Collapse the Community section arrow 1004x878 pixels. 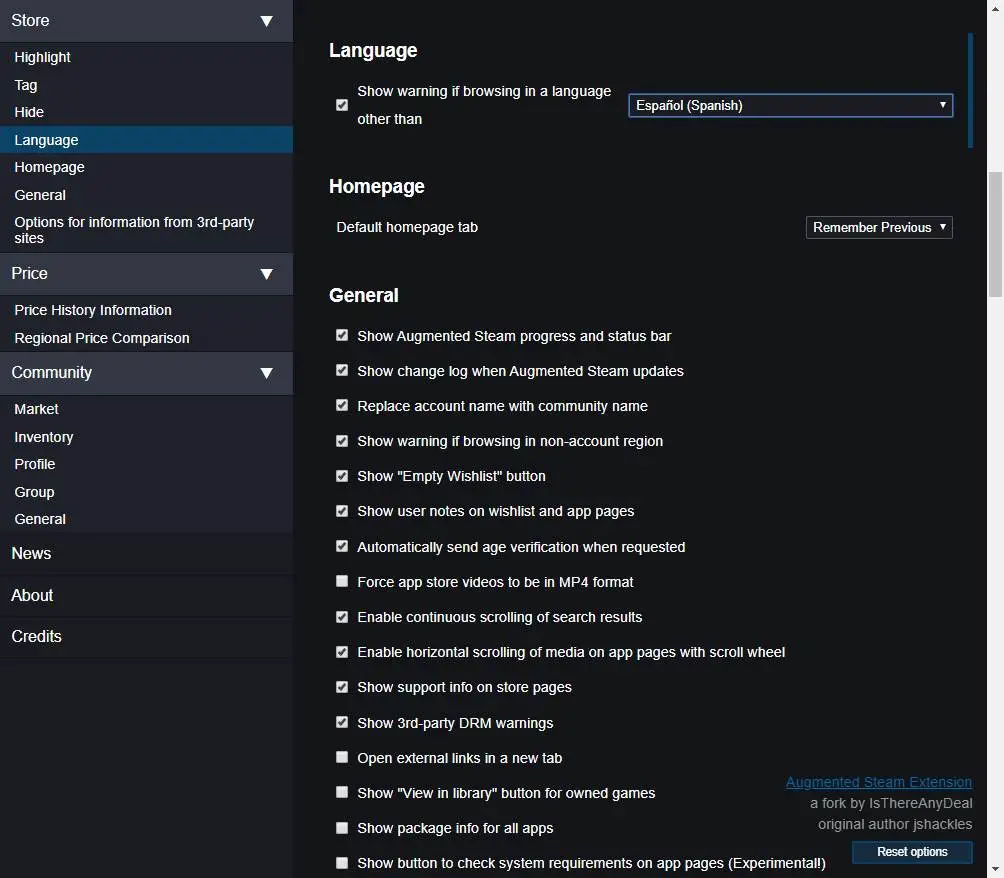[266, 373]
